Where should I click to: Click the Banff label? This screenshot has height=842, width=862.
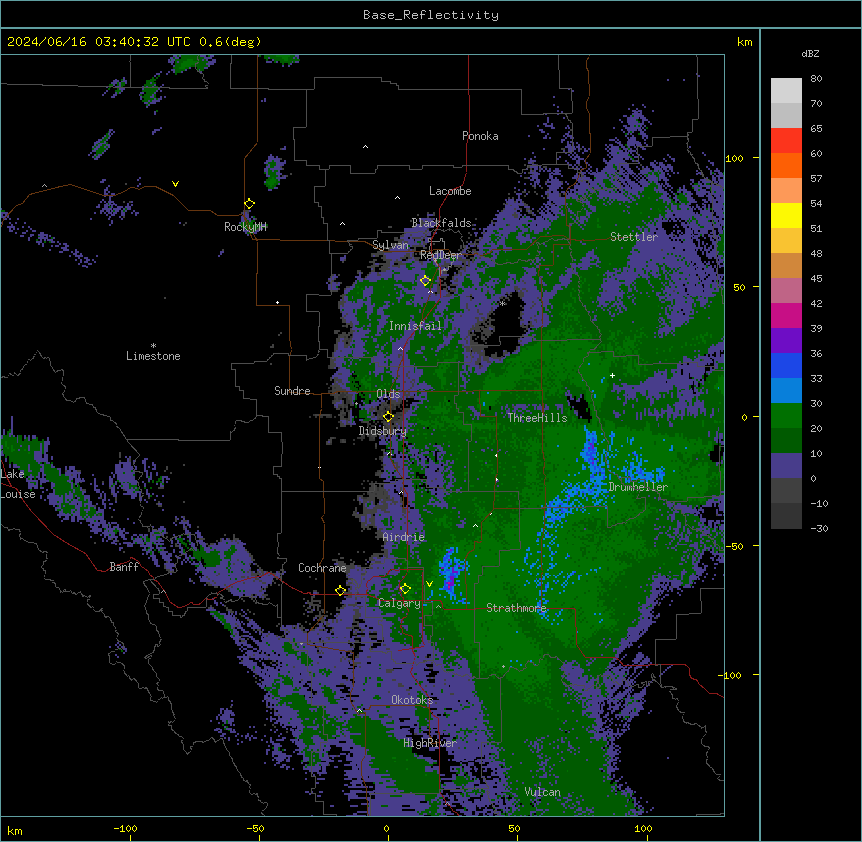pyautogui.click(x=124, y=567)
